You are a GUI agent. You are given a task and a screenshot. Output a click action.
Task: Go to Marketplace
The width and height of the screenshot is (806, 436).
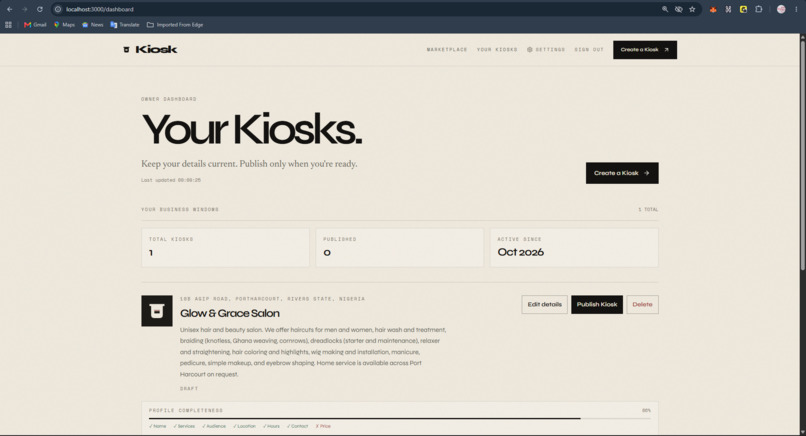(447, 50)
